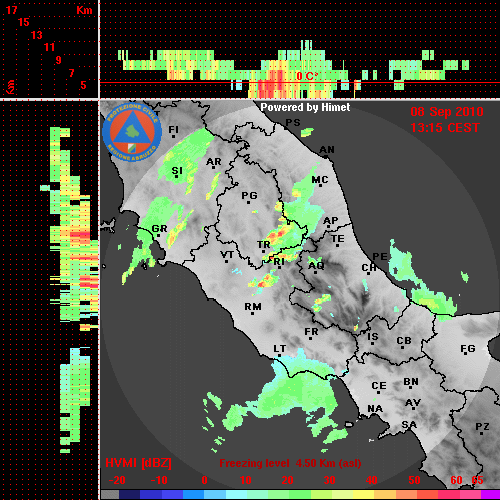Select the GR city label

(x=159, y=229)
